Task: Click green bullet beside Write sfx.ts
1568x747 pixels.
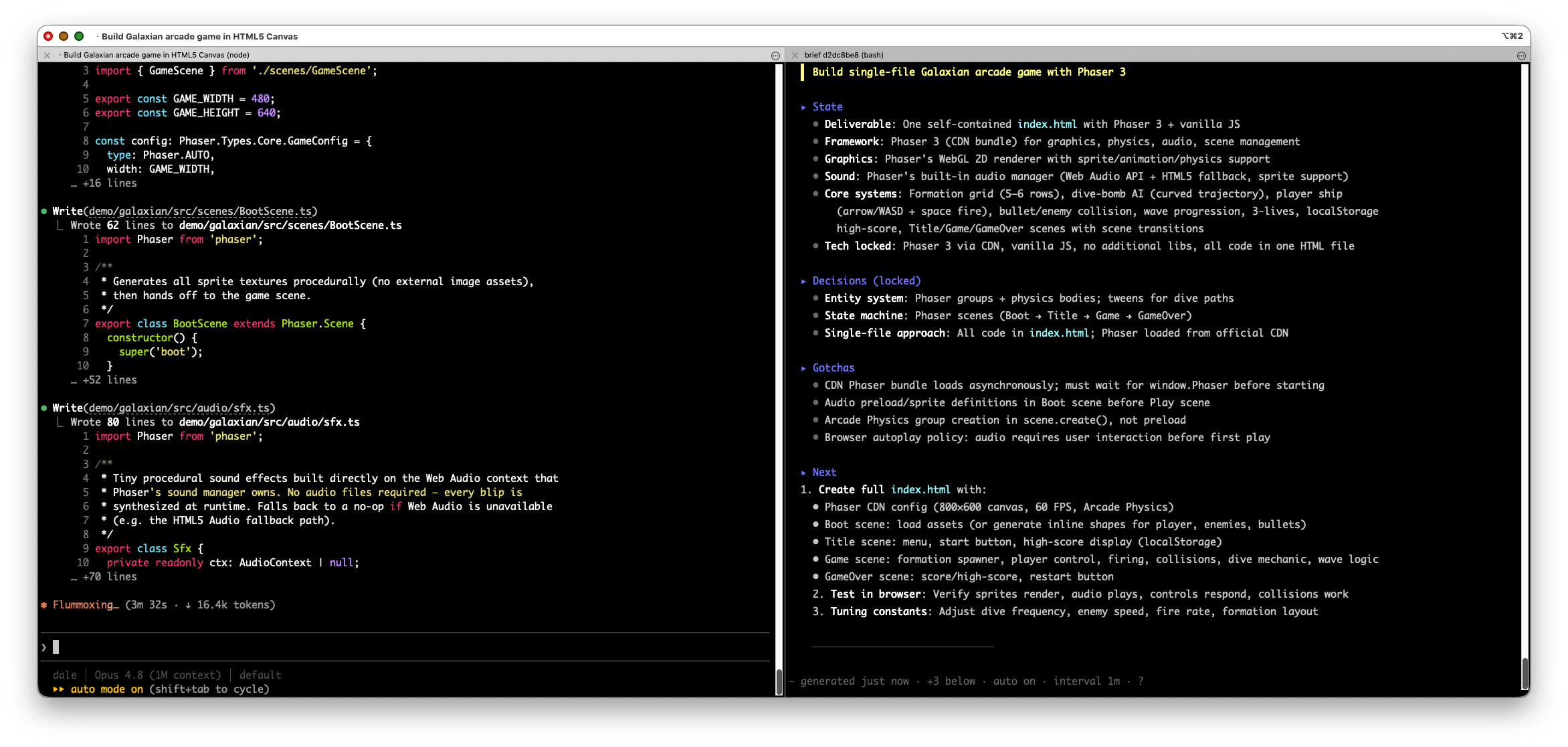Action: (x=44, y=408)
